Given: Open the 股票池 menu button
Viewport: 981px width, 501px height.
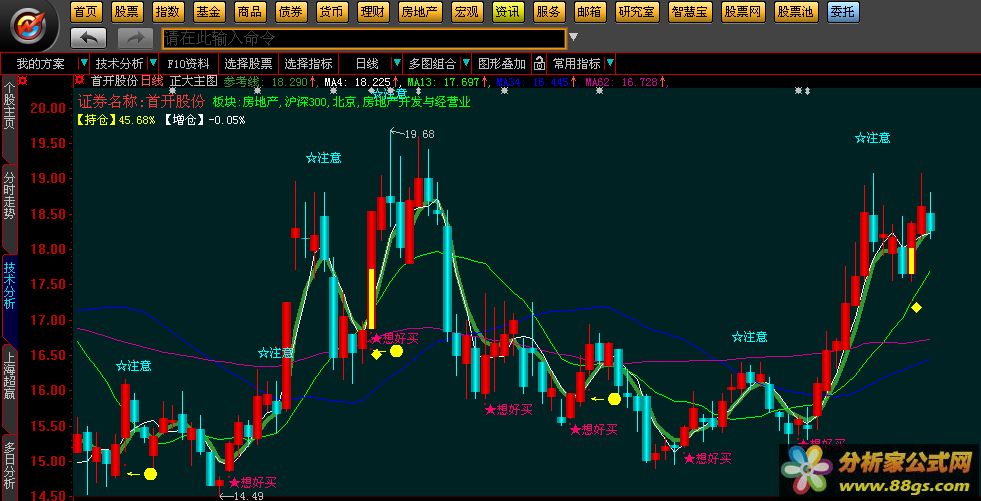Looking at the screenshot, I should click(796, 11).
